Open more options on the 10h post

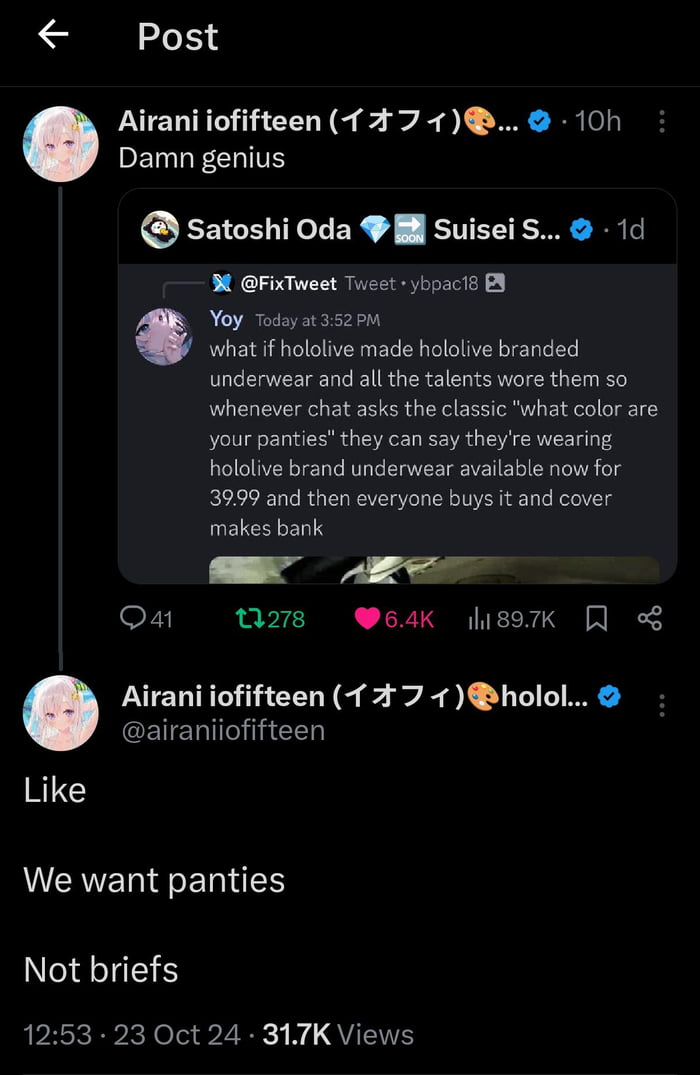[x=662, y=122]
